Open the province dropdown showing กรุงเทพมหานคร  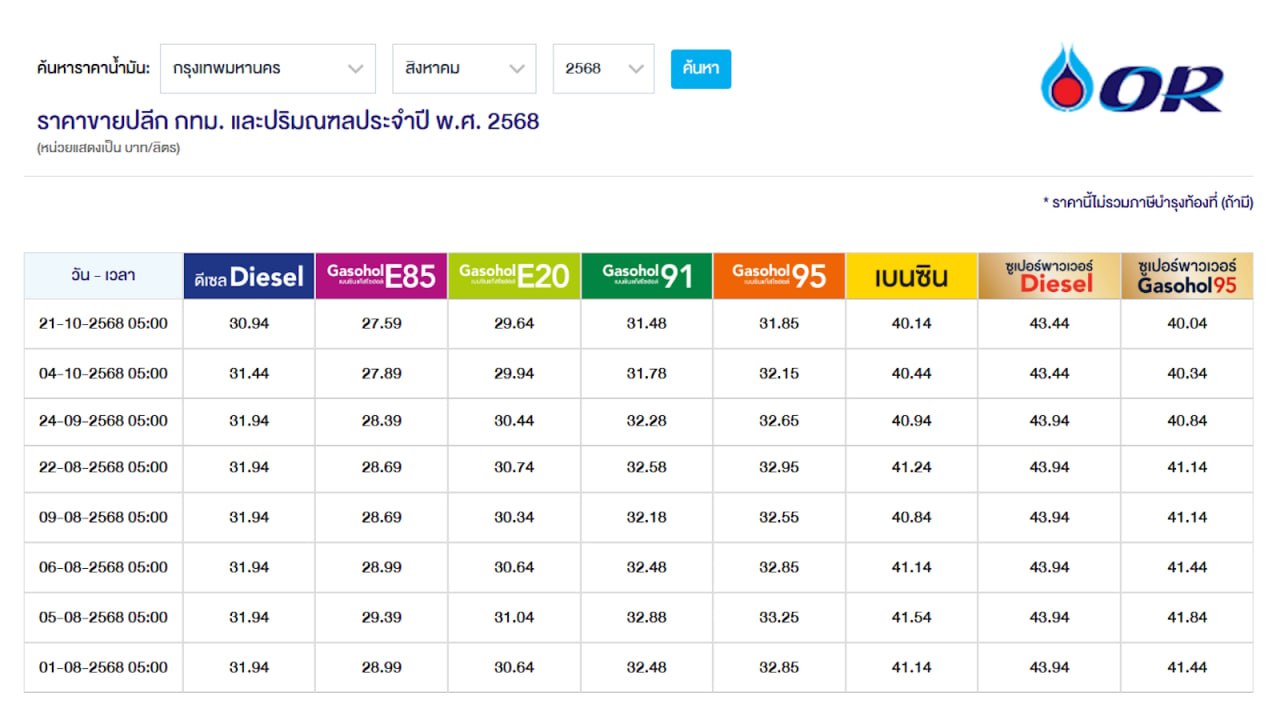tap(267, 69)
